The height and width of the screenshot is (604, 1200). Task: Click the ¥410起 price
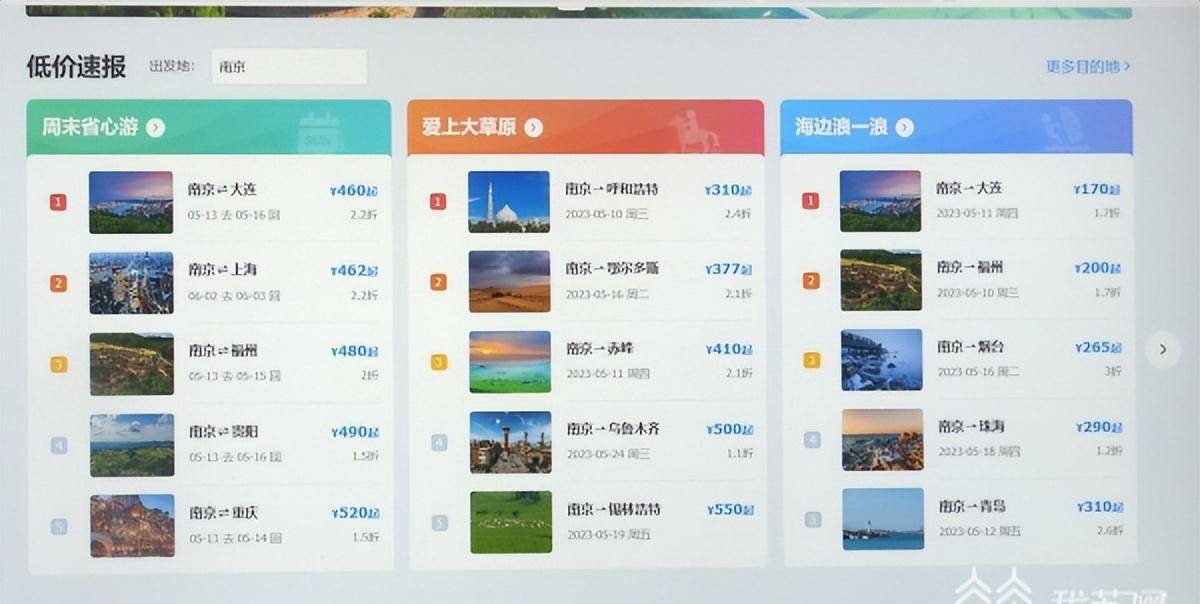pos(730,349)
